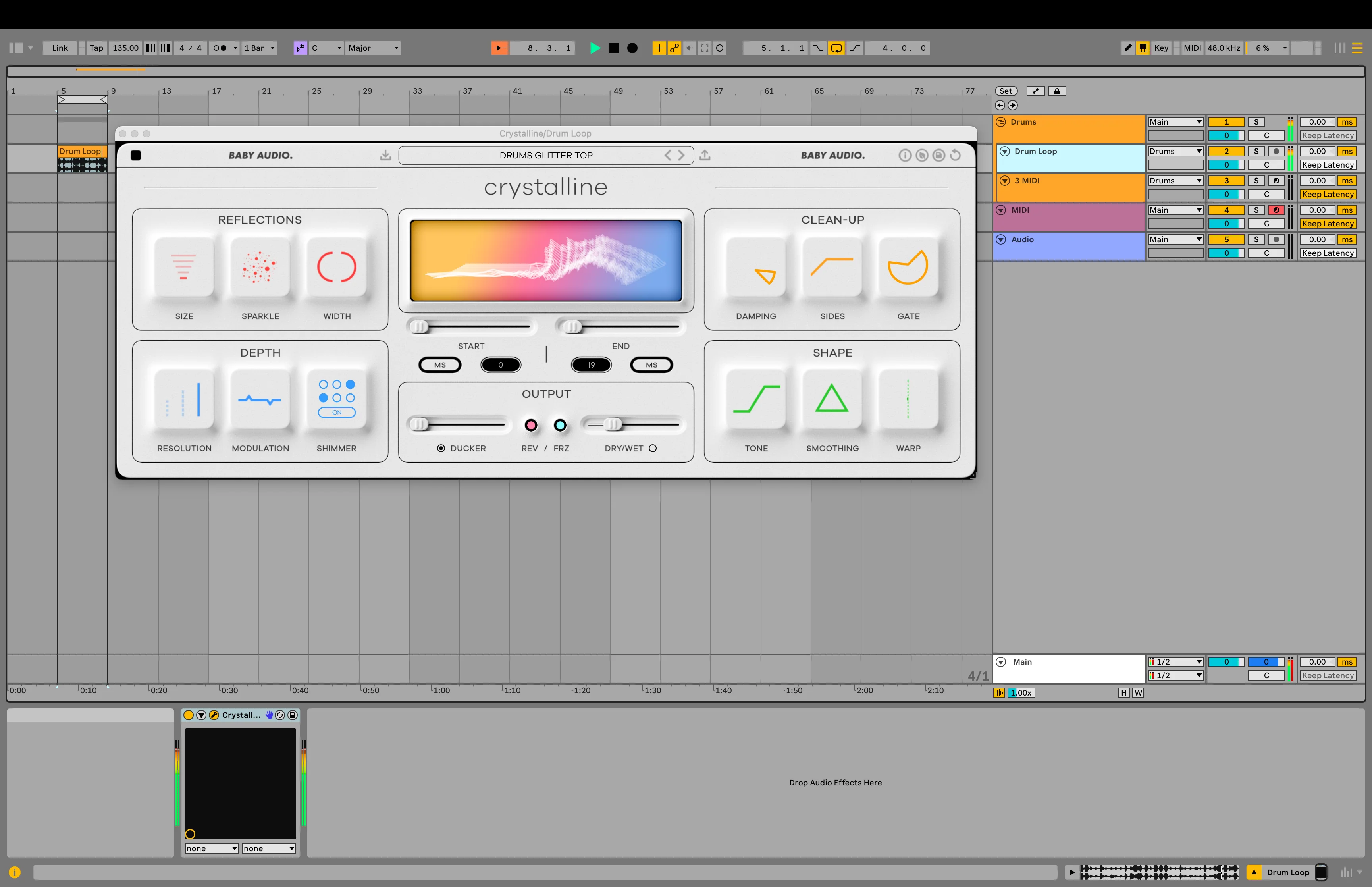Click the Damping knob in Clean-Up
Viewport: 1372px width, 887px height.
(756, 267)
